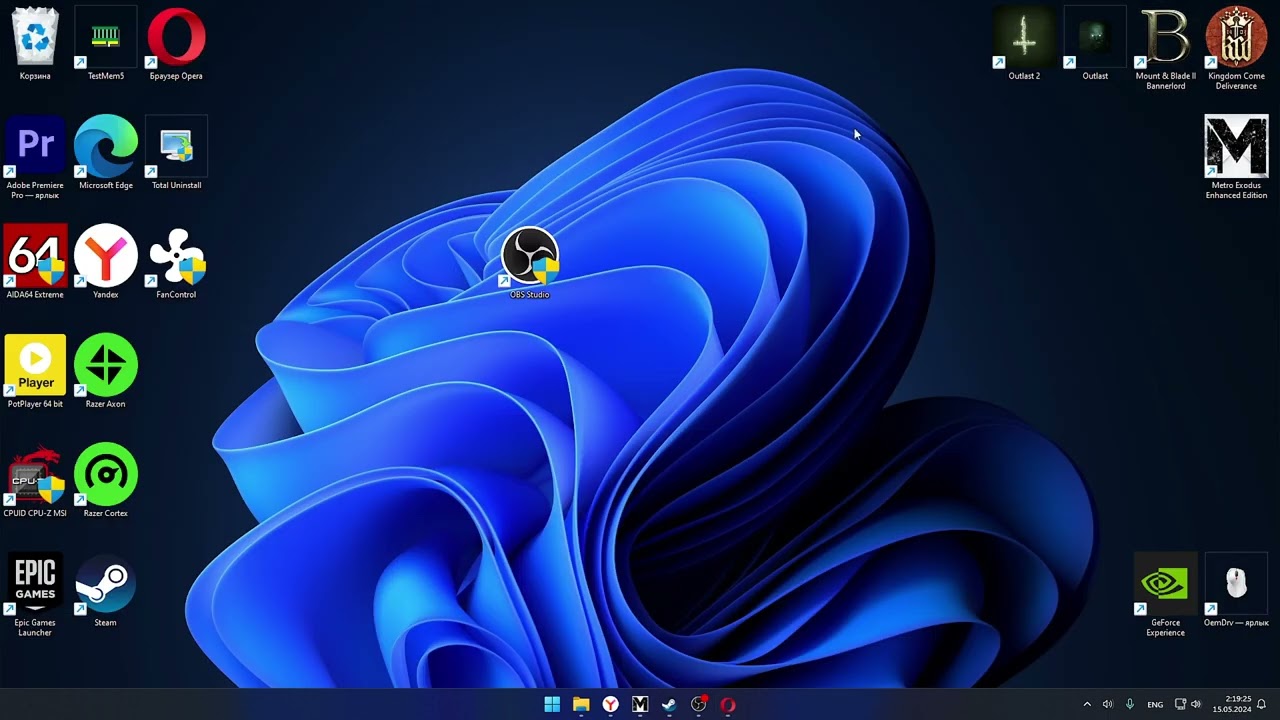The image size is (1280, 720).
Task: Select the CPUID CPU-Z MSI desktop shortcut
Action: pos(35,481)
